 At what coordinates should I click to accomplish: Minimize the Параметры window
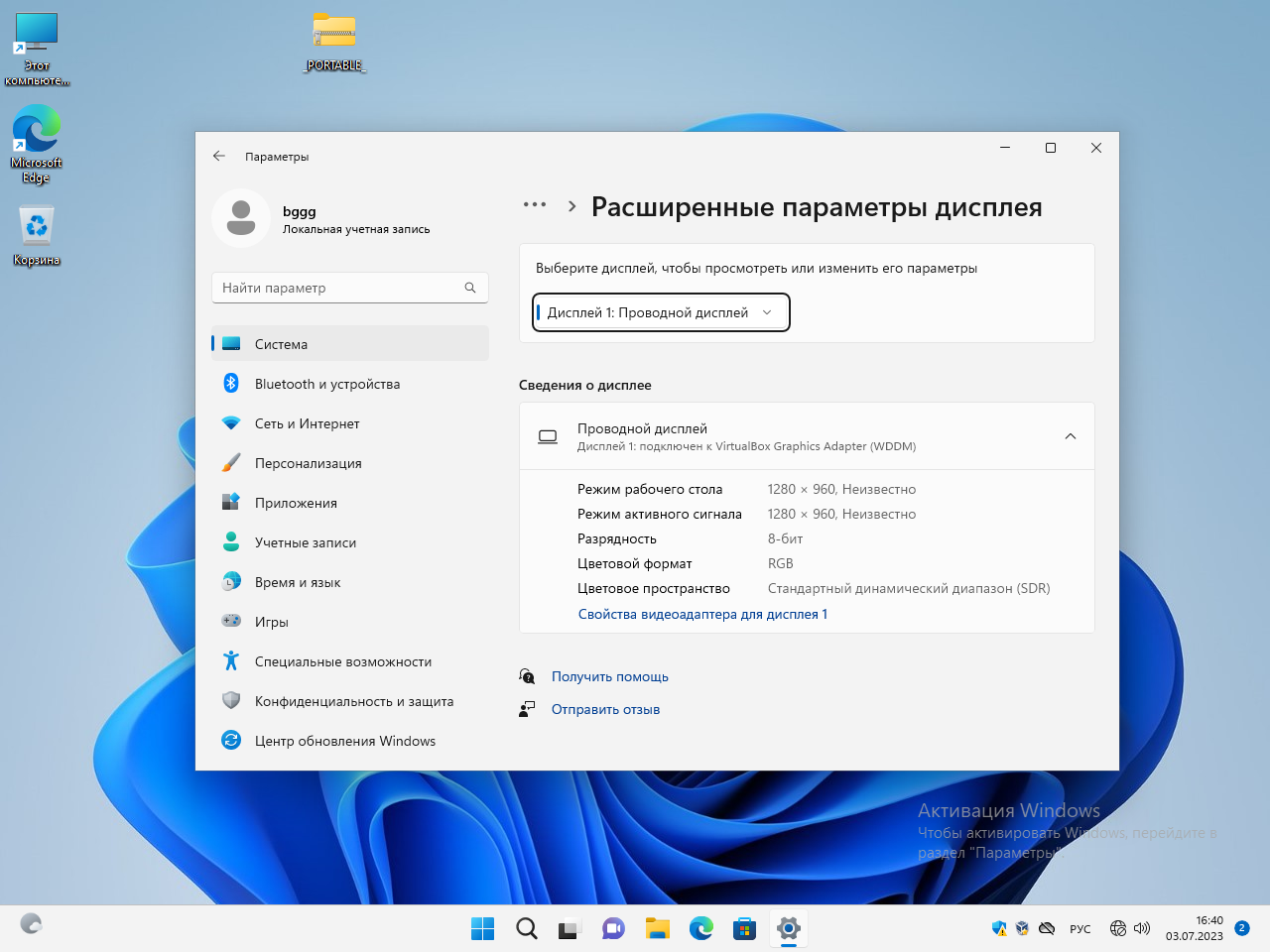(x=1005, y=148)
